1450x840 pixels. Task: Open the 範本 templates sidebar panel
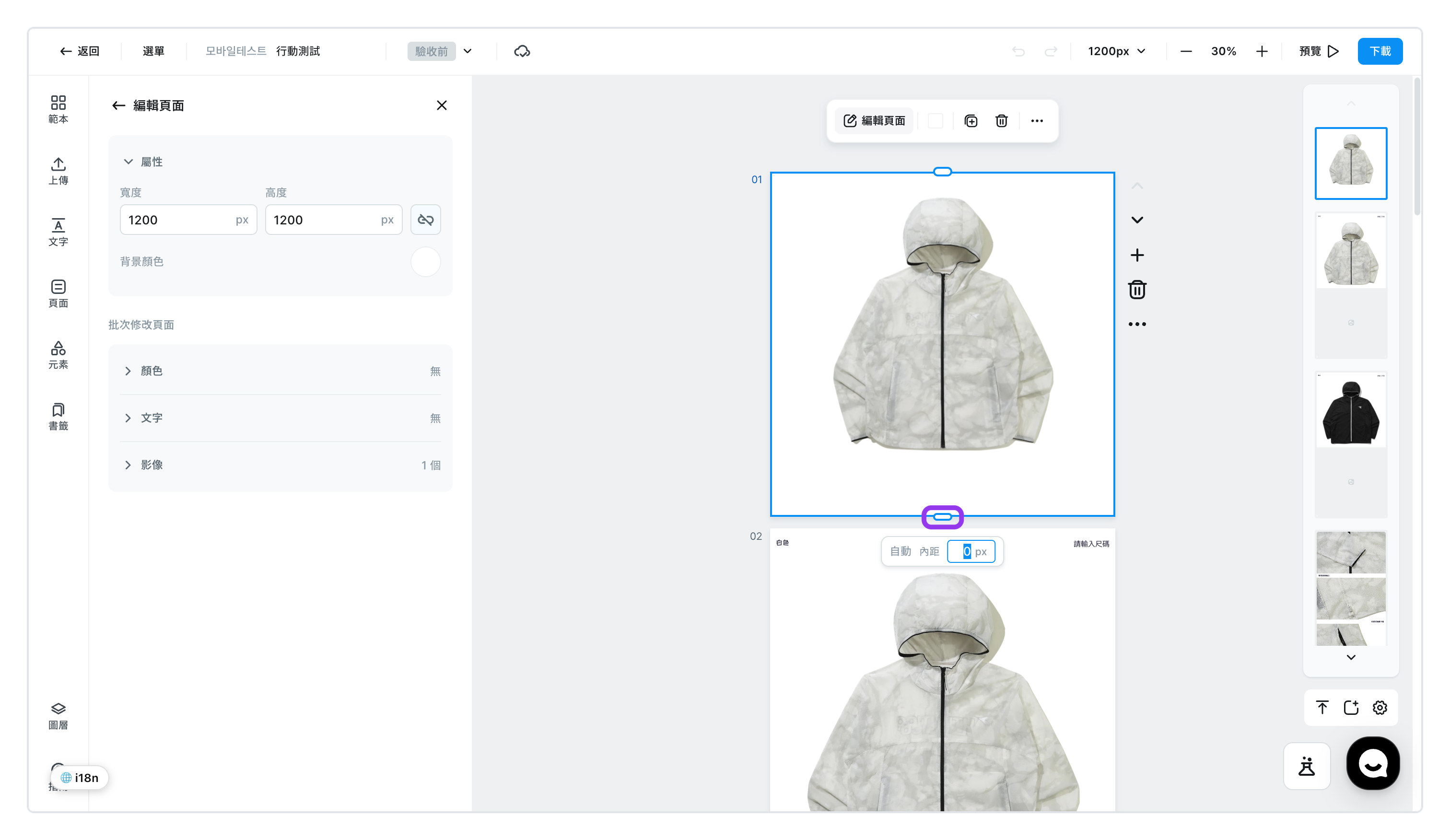coord(58,109)
